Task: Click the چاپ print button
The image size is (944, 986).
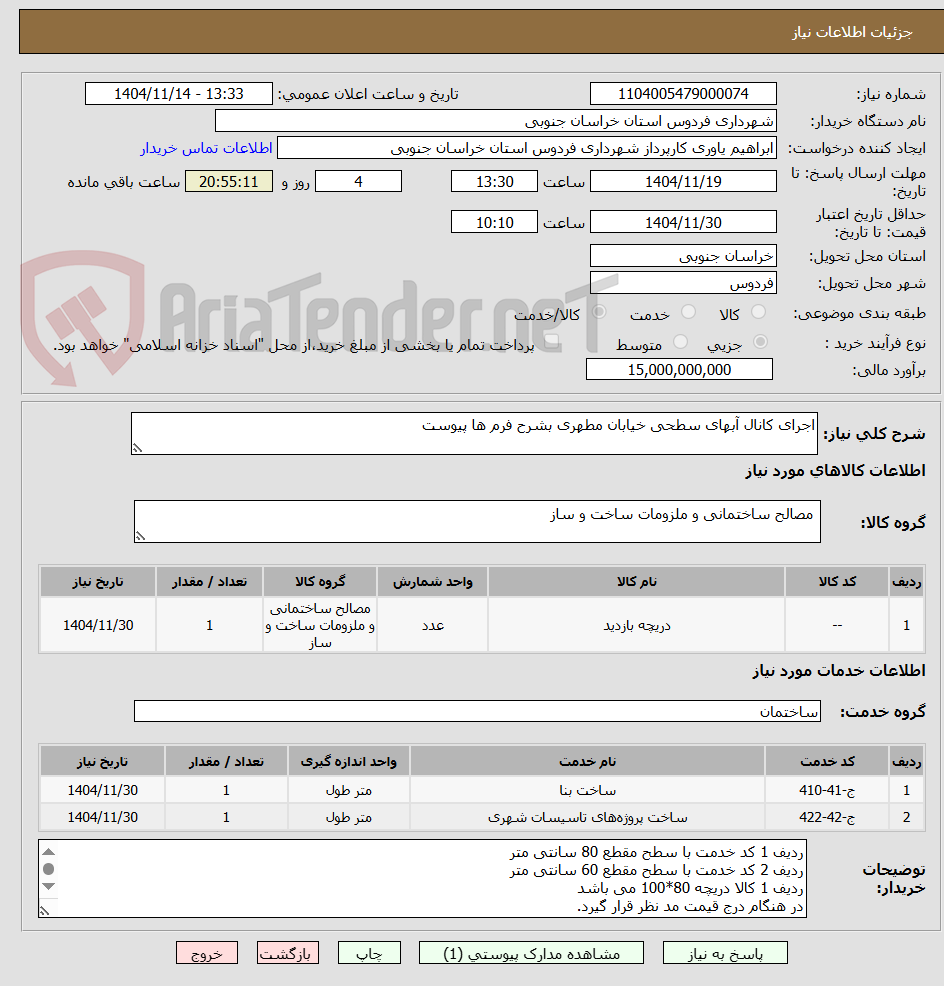Action: 369,953
